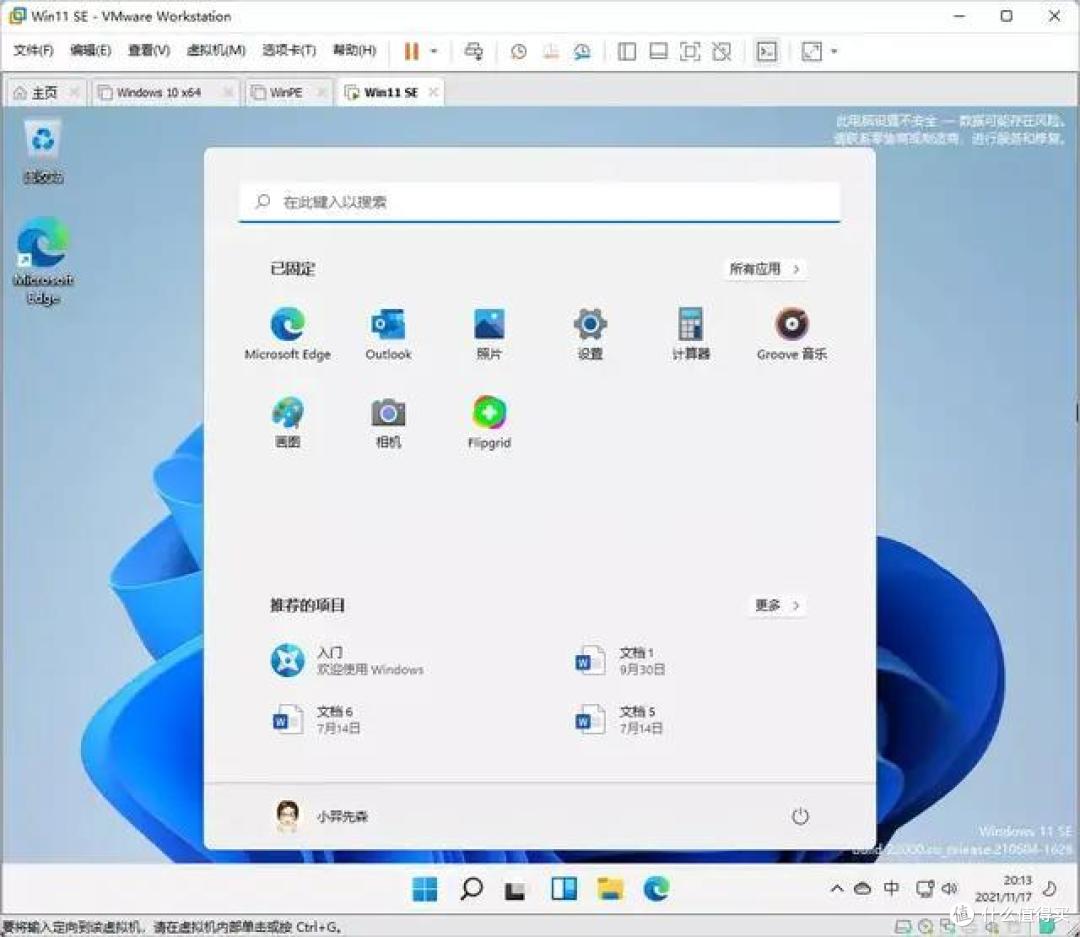The width and height of the screenshot is (1080, 937).
Task: Open the 选项卡(T) menu
Action: point(289,50)
